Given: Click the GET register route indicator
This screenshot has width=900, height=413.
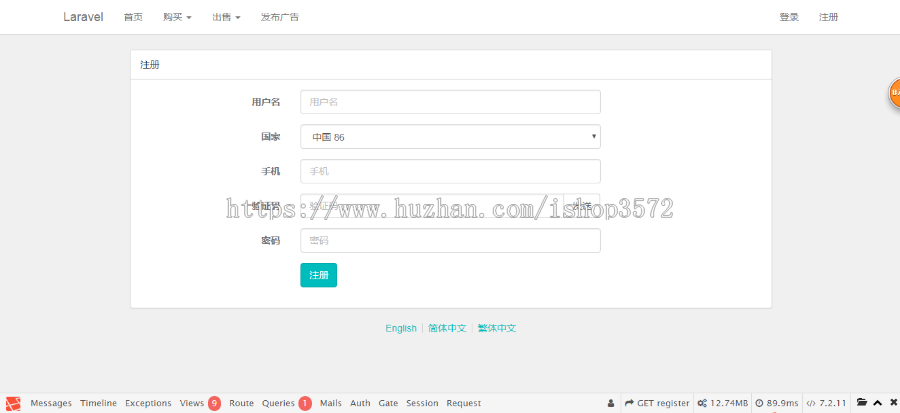Looking at the screenshot, I should (x=657, y=403).
